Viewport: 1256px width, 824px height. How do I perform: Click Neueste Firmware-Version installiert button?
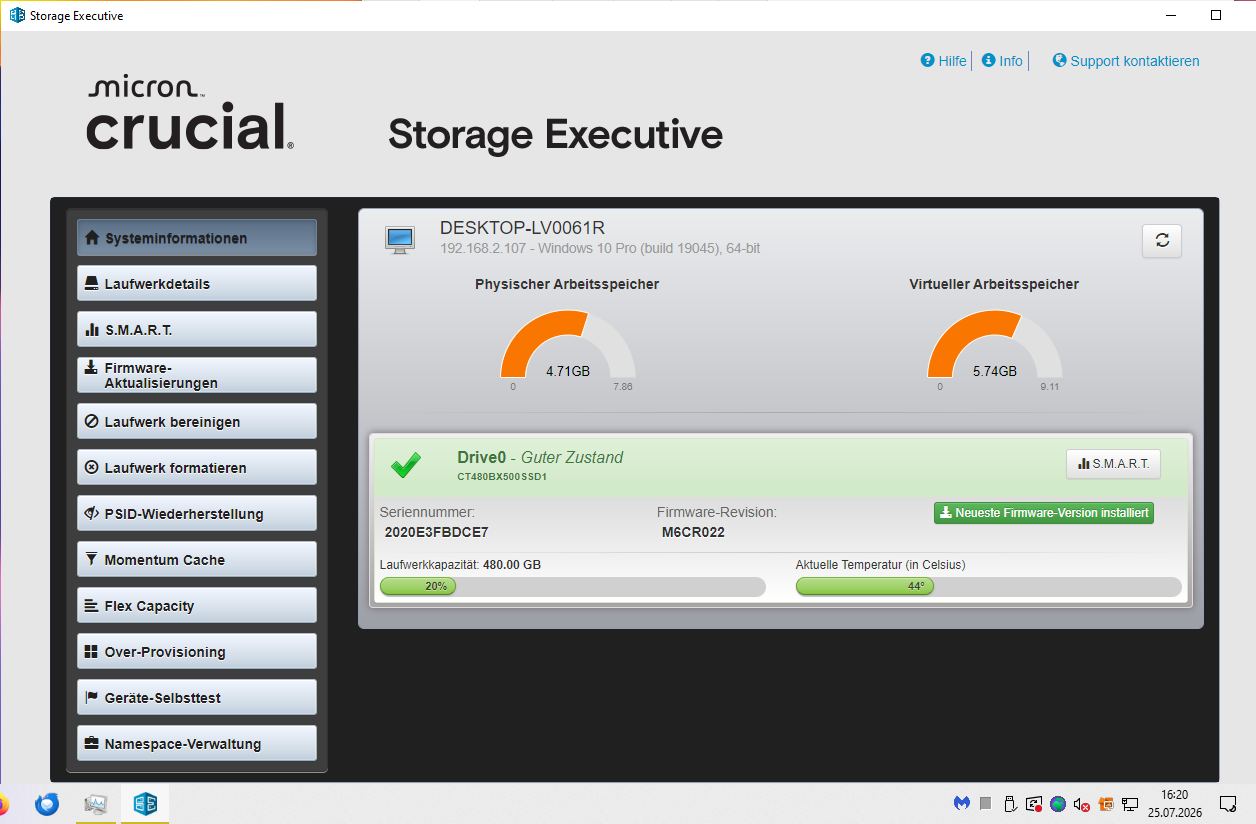click(x=1044, y=513)
